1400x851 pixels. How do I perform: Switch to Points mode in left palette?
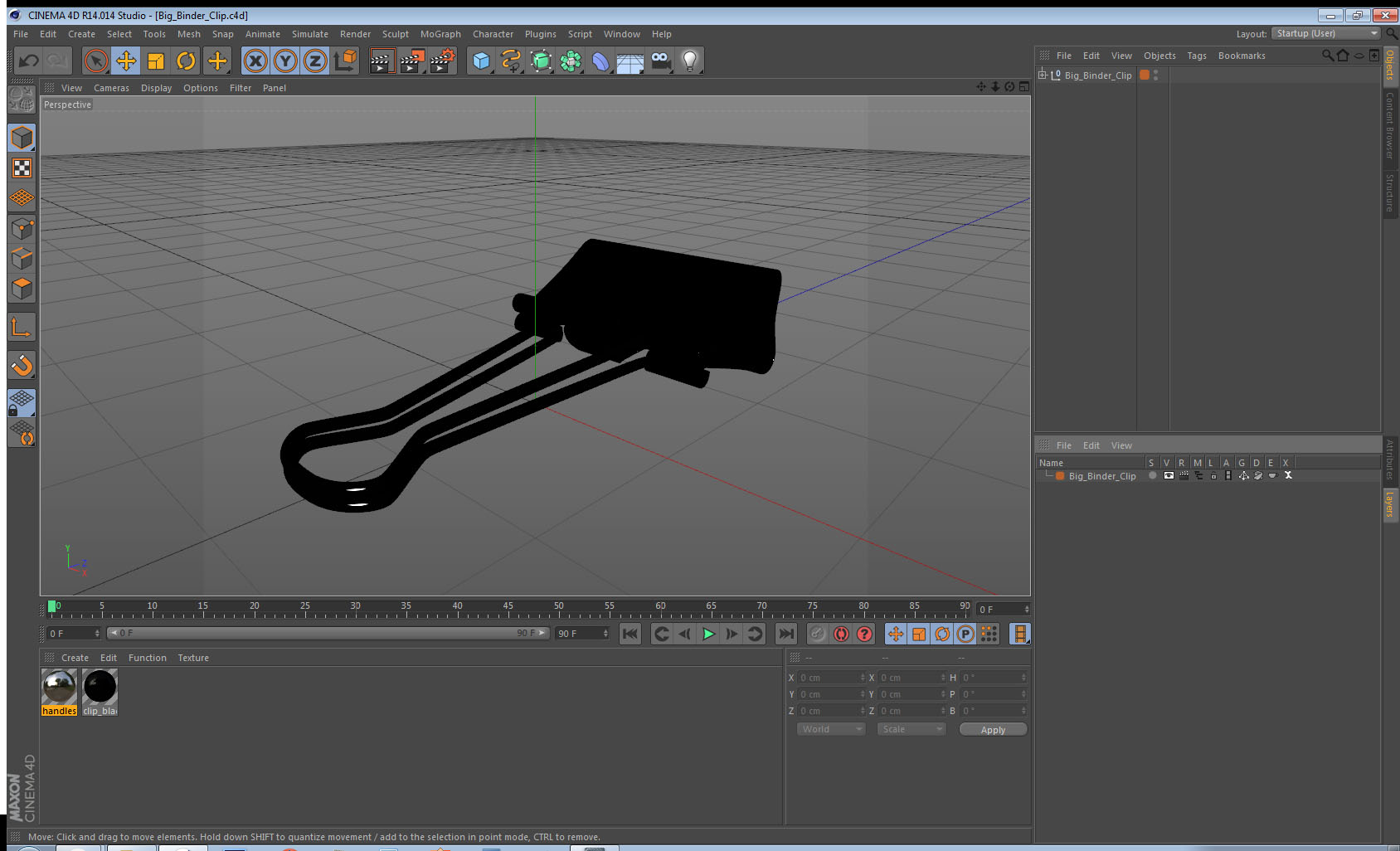[22, 228]
